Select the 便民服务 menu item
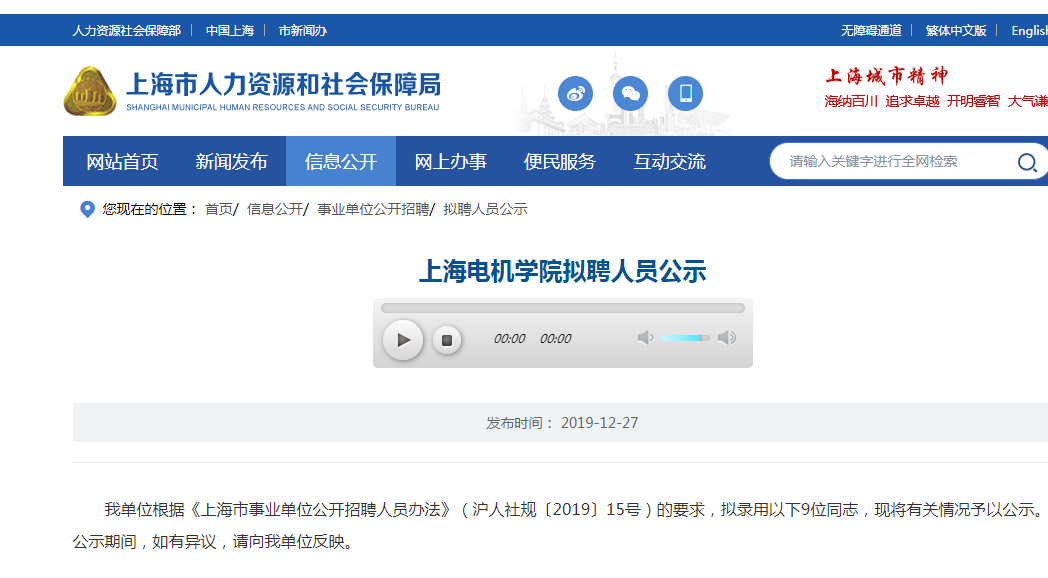Viewport: 1048px width, 578px height. (x=559, y=162)
